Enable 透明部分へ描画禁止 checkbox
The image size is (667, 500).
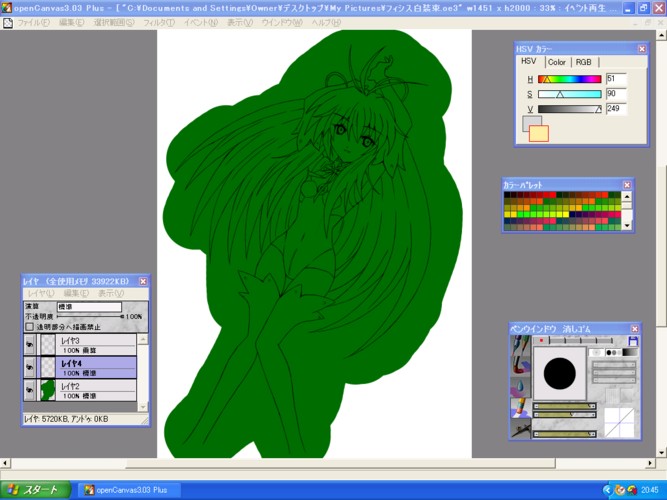click(29, 327)
